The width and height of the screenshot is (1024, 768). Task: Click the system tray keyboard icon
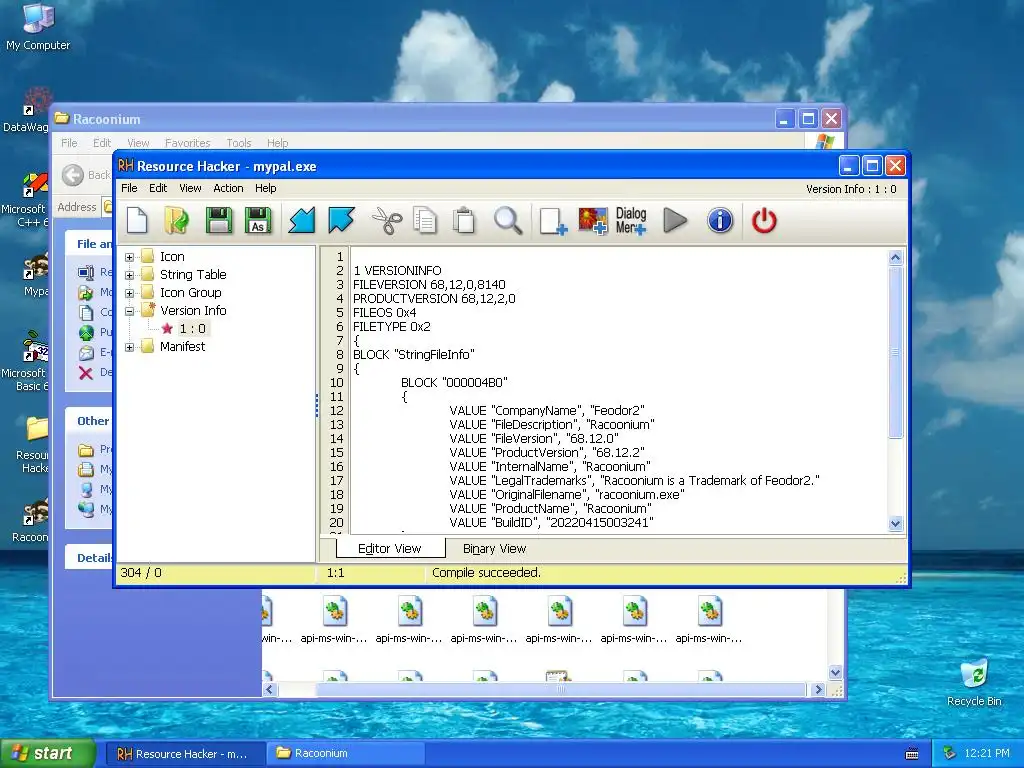coord(912,754)
